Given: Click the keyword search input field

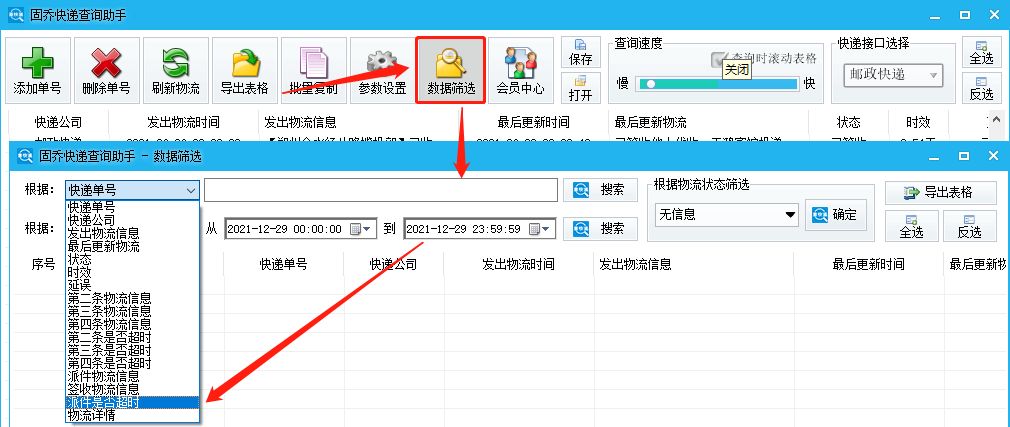Looking at the screenshot, I should (x=381, y=190).
